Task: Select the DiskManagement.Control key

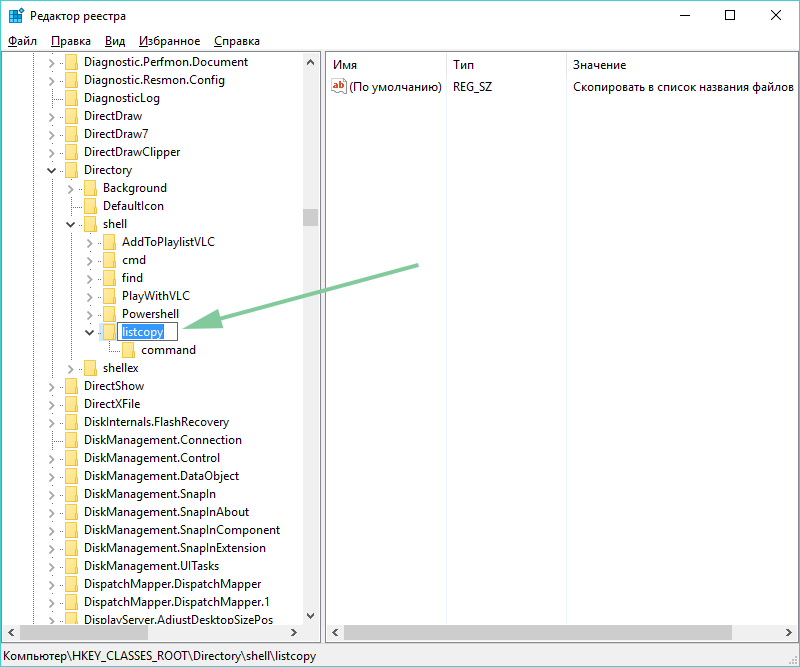Action: pos(152,458)
